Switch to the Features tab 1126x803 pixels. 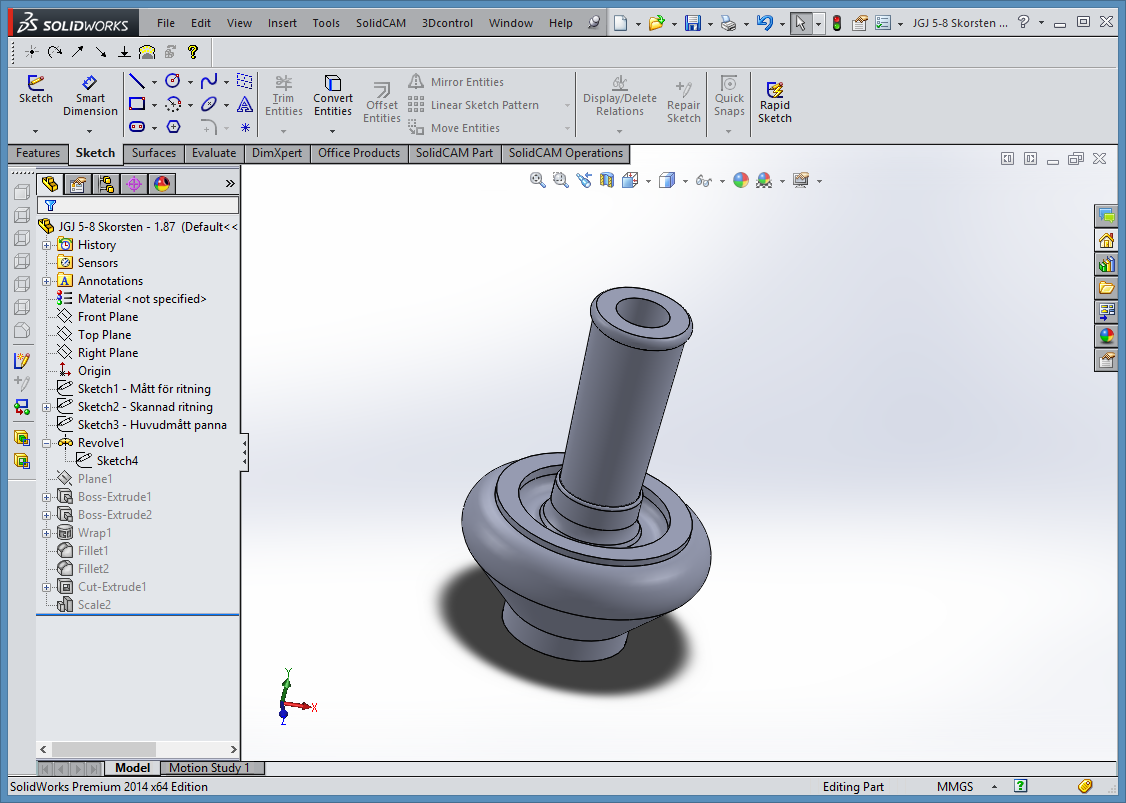(38, 153)
